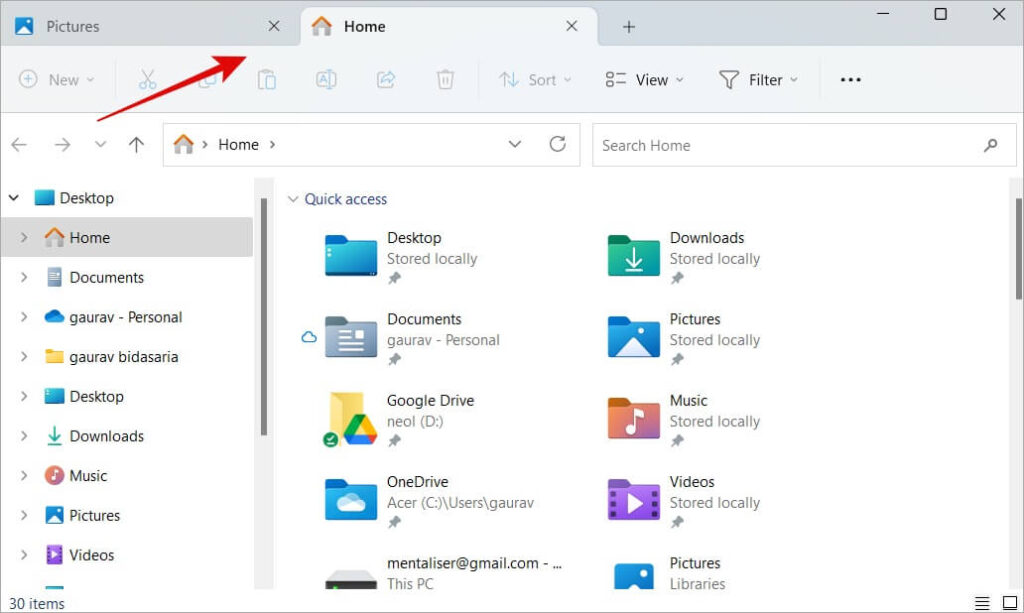Click the search magnifier icon

tap(991, 145)
